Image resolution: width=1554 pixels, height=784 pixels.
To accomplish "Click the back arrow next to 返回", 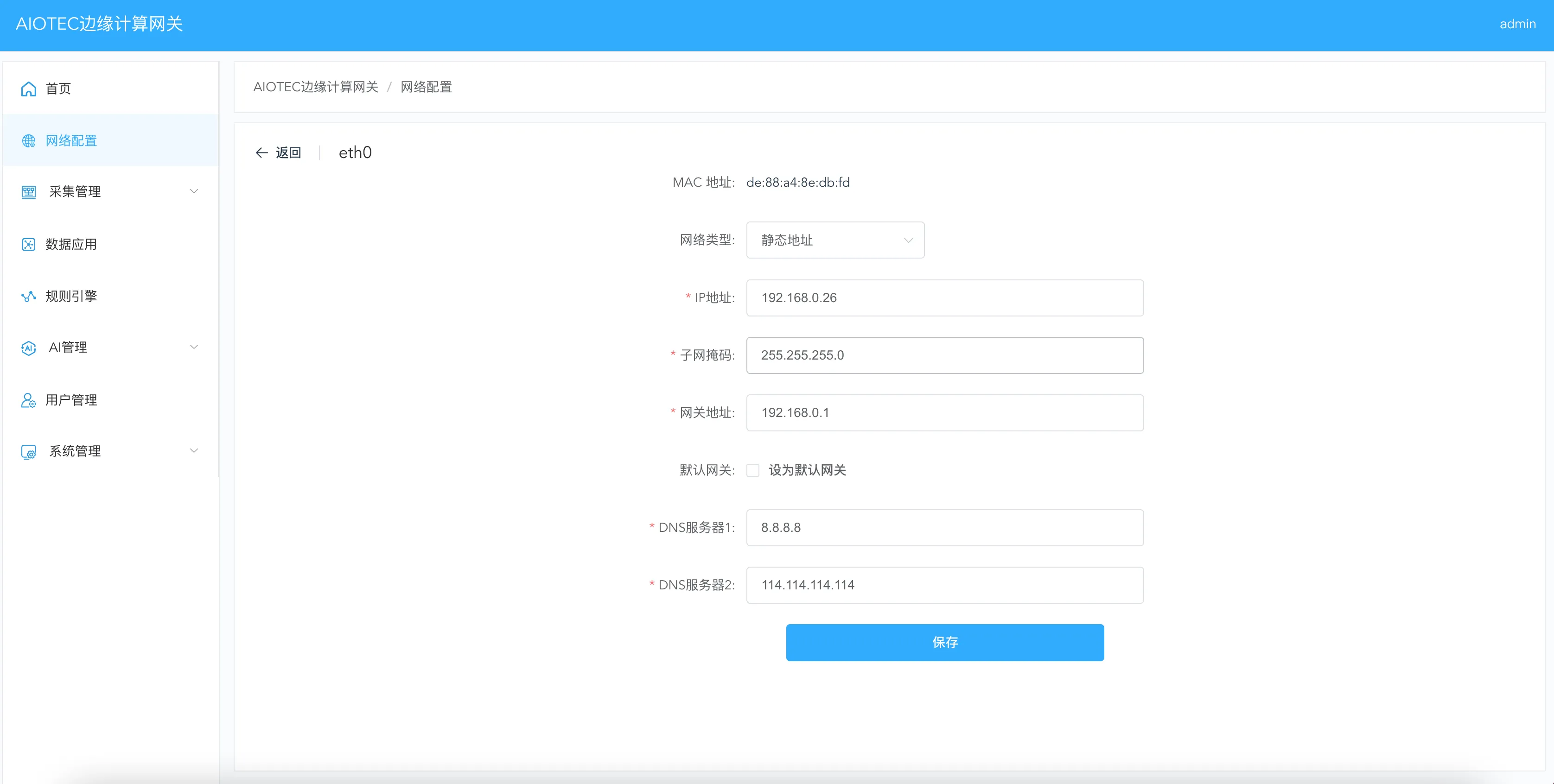I will (261, 152).
